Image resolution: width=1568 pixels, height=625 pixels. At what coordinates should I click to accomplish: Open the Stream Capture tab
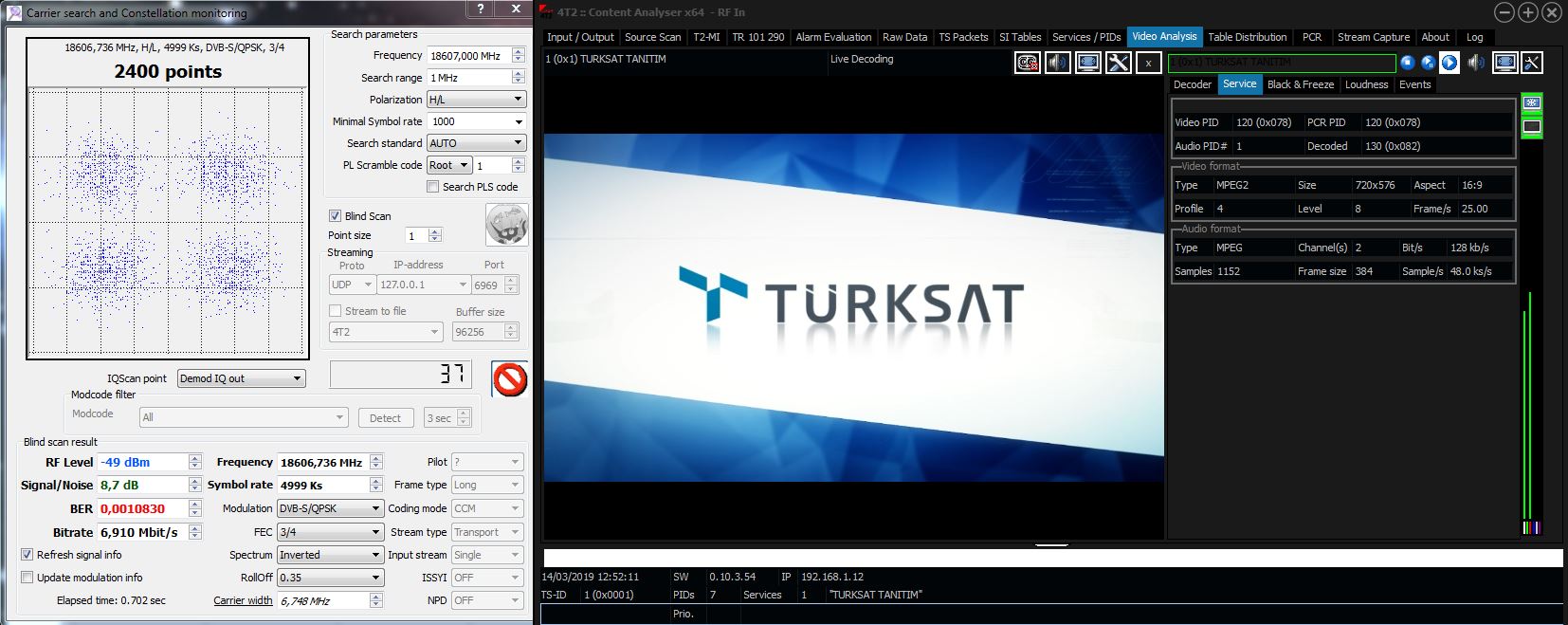(1374, 37)
